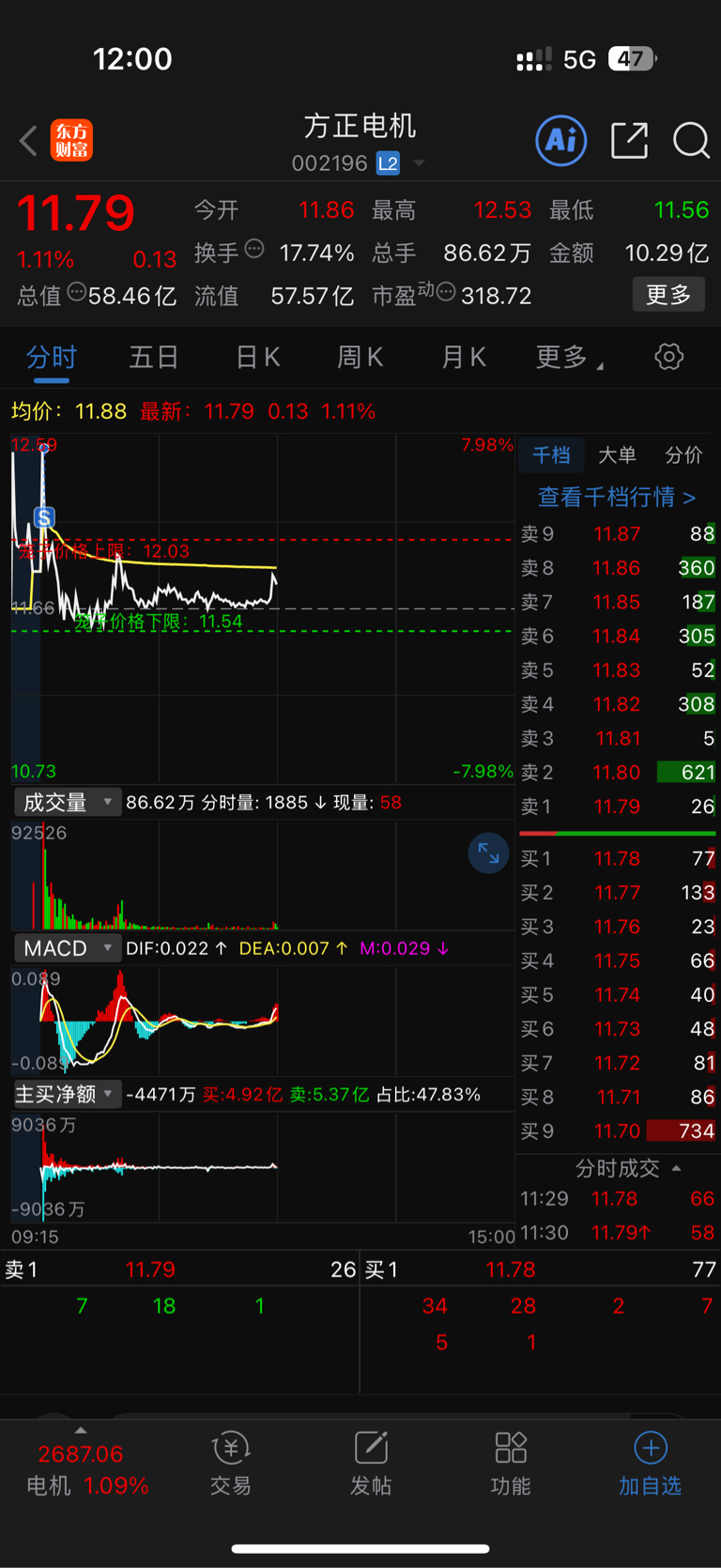Open the Ai assistant icon
The image size is (721, 1568).
tap(561, 141)
